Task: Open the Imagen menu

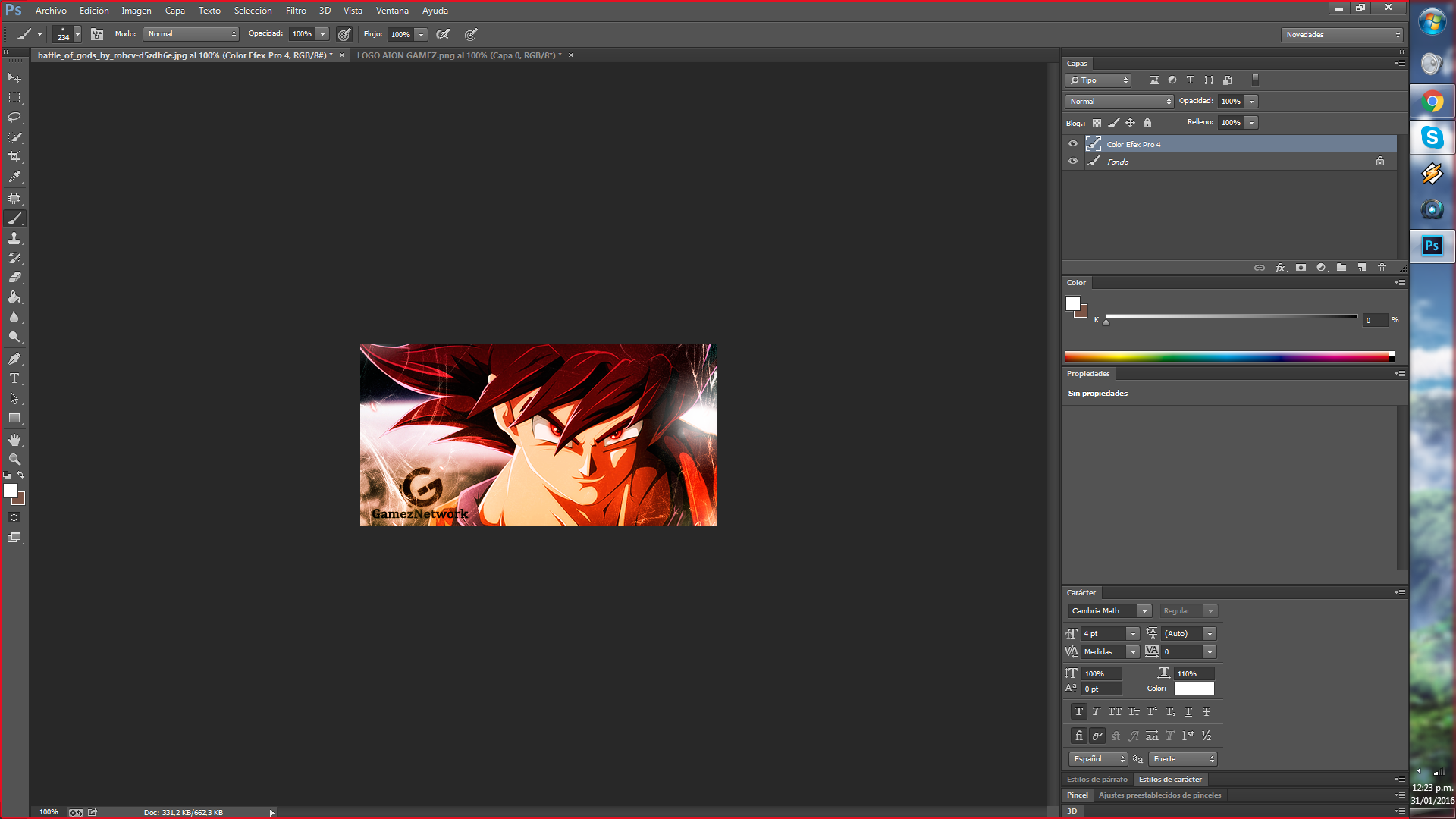Action: point(136,11)
